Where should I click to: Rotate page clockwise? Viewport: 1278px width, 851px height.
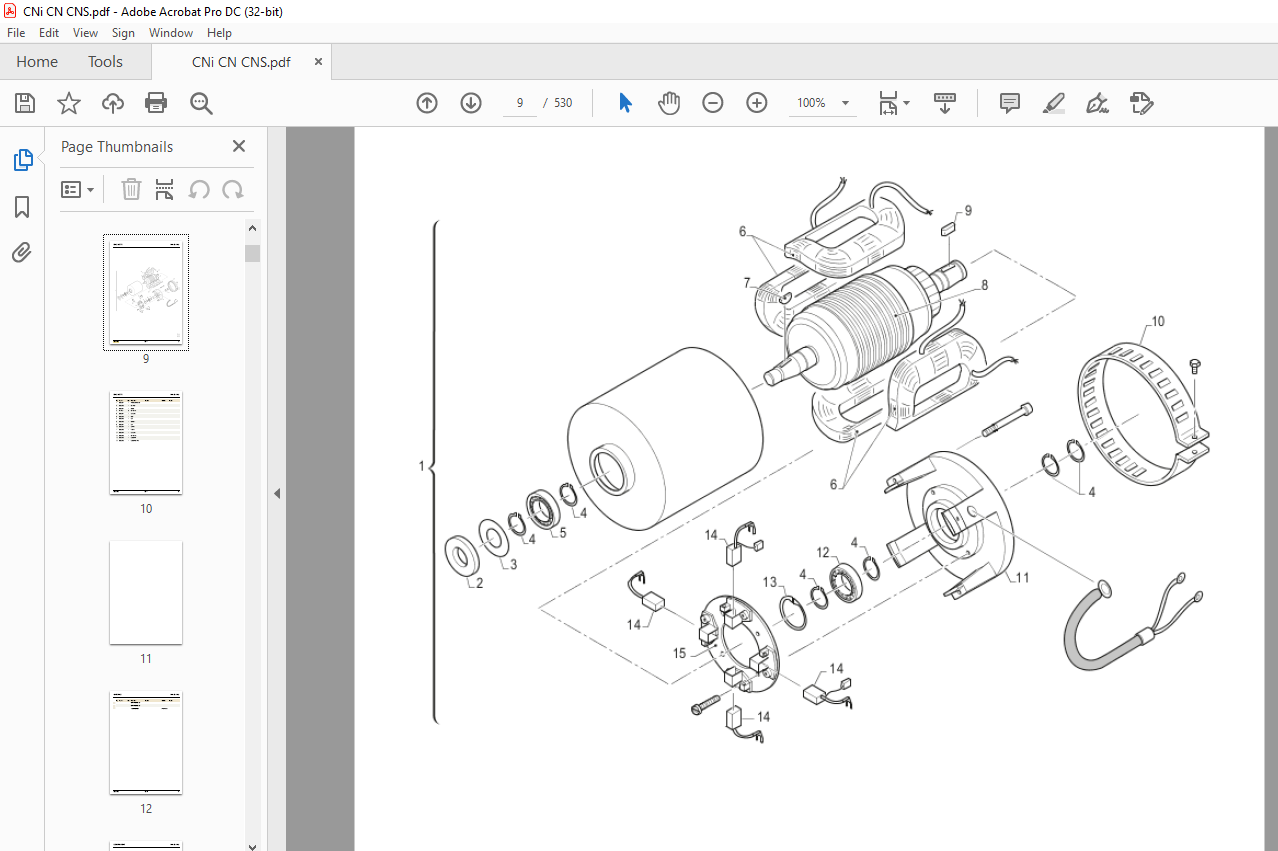click(233, 189)
